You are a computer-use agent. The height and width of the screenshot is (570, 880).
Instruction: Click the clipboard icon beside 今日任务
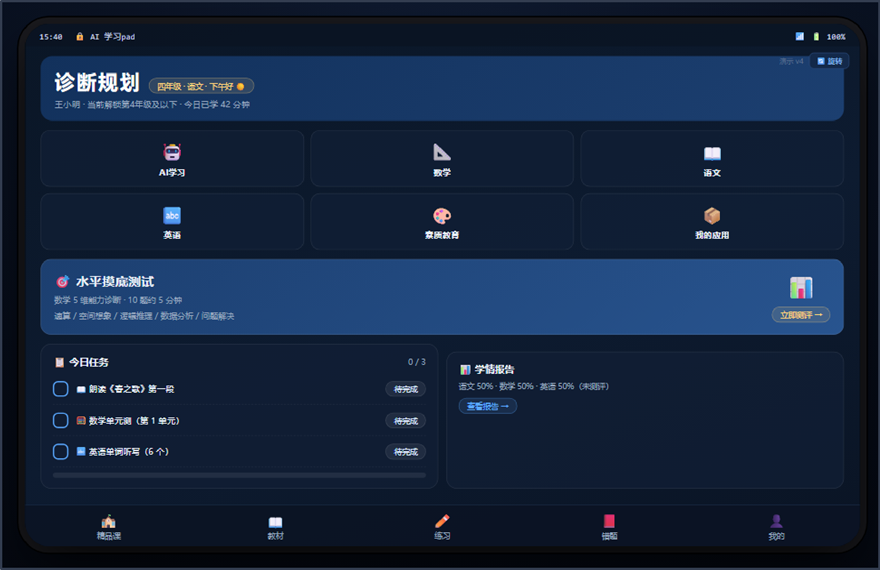pyautogui.click(x=59, y=362)
